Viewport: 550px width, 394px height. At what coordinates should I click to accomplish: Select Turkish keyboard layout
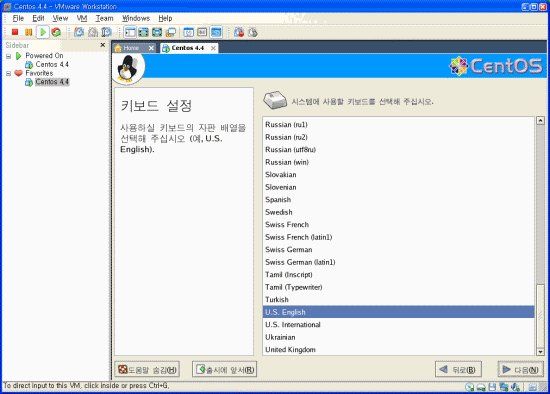pyautogui.click(x=398, y=300)
